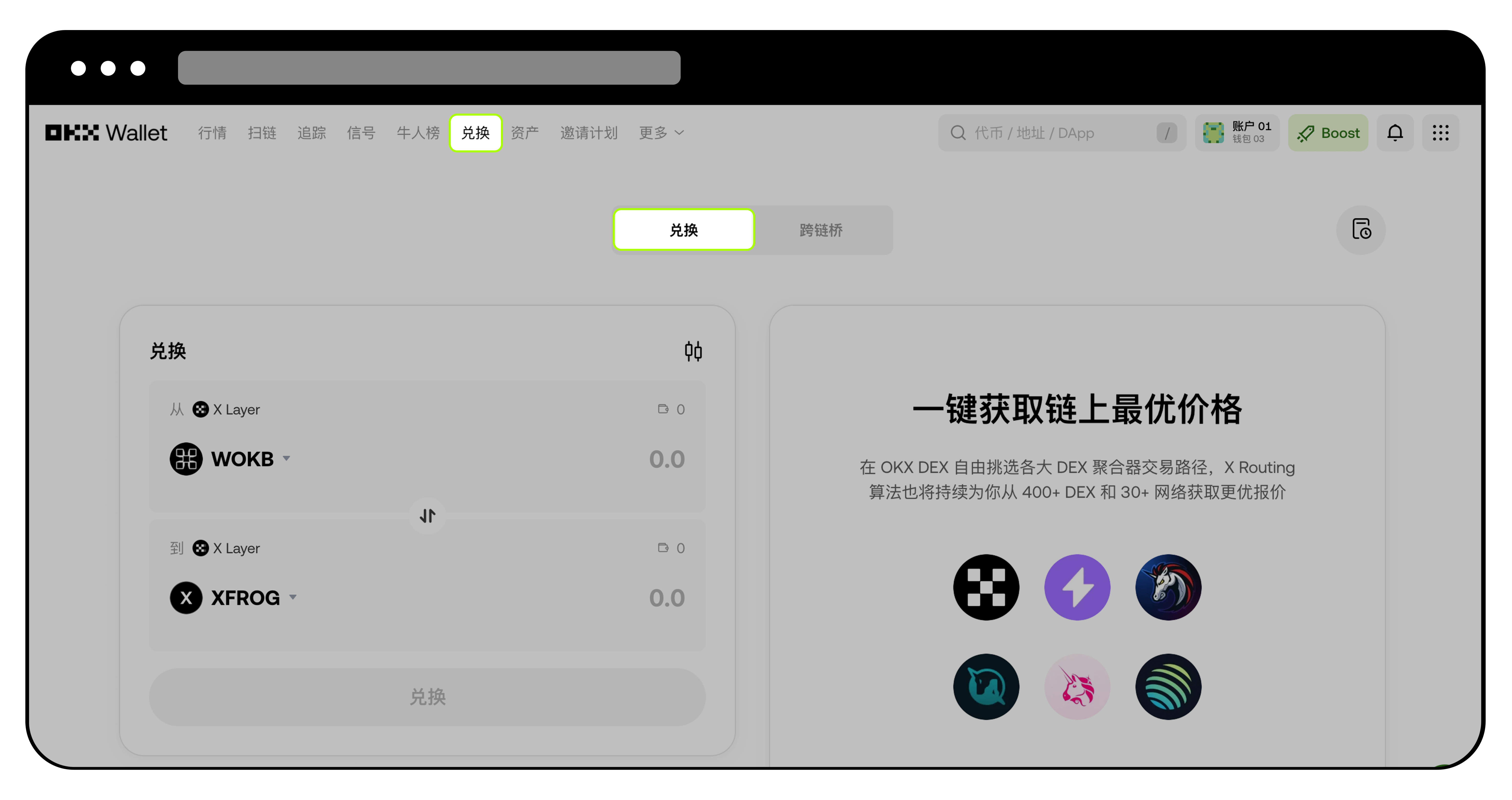
Task: Open the 行情 menu item
Action: (212, 133)
